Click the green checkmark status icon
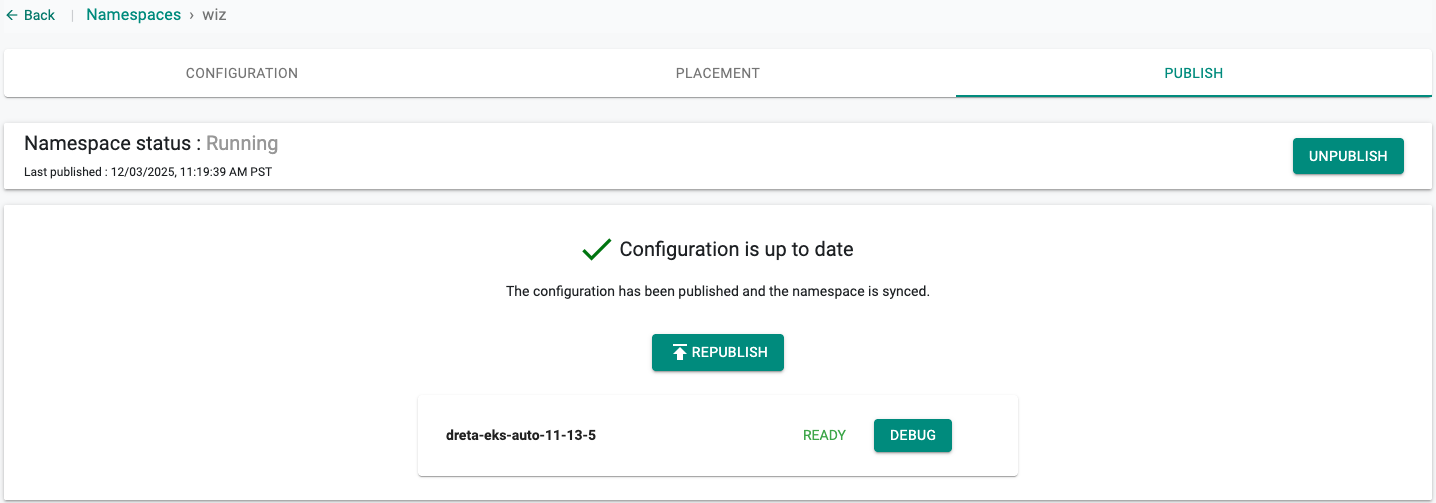This screenshot has height=503, width=1436. (596, 250)
